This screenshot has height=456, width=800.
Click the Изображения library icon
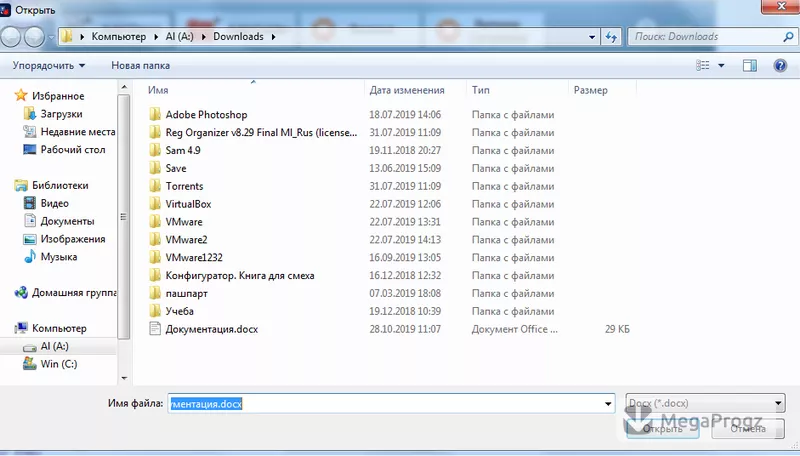(x=30, y=239)
